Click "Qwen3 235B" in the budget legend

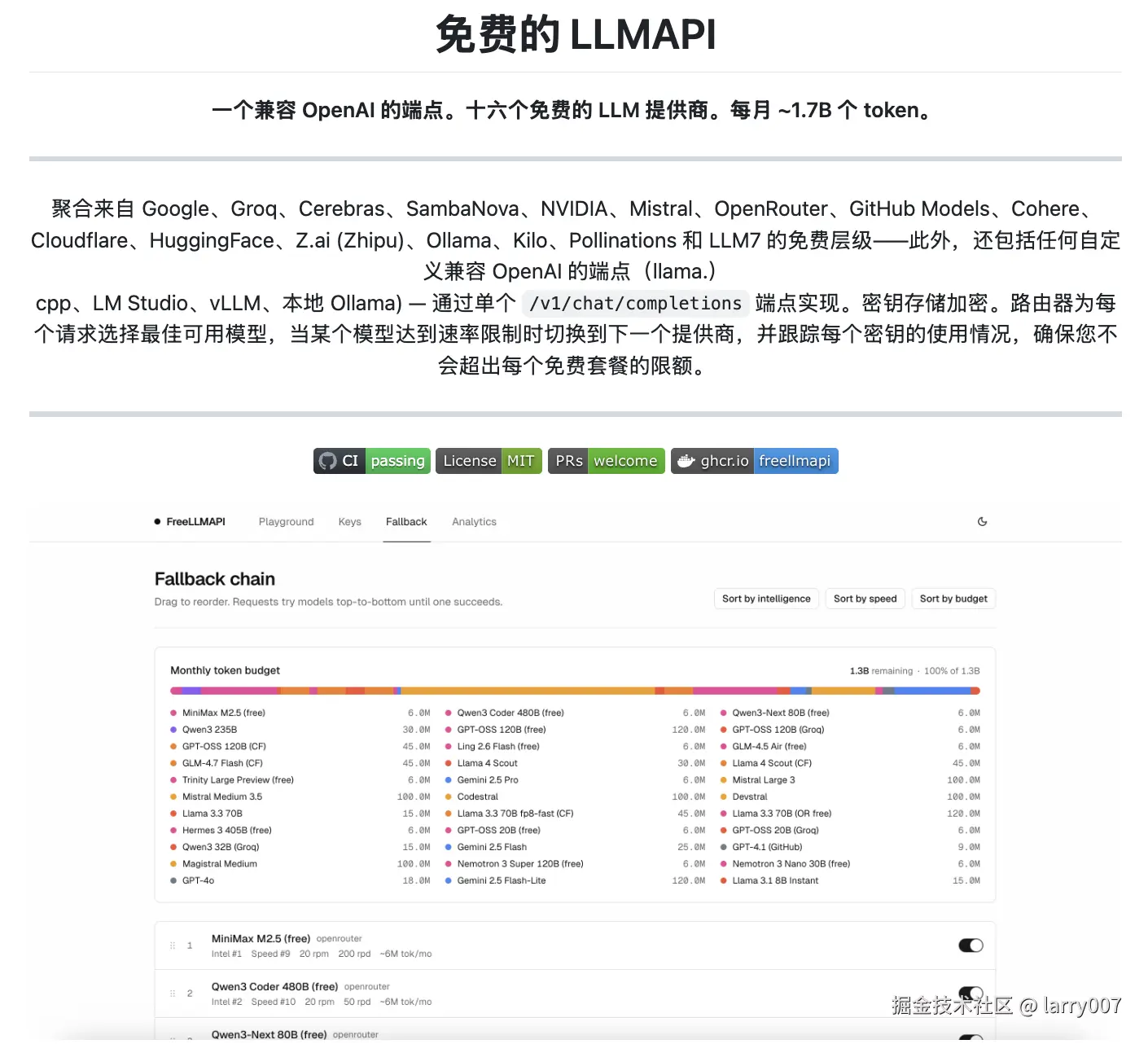pos(209,730)
